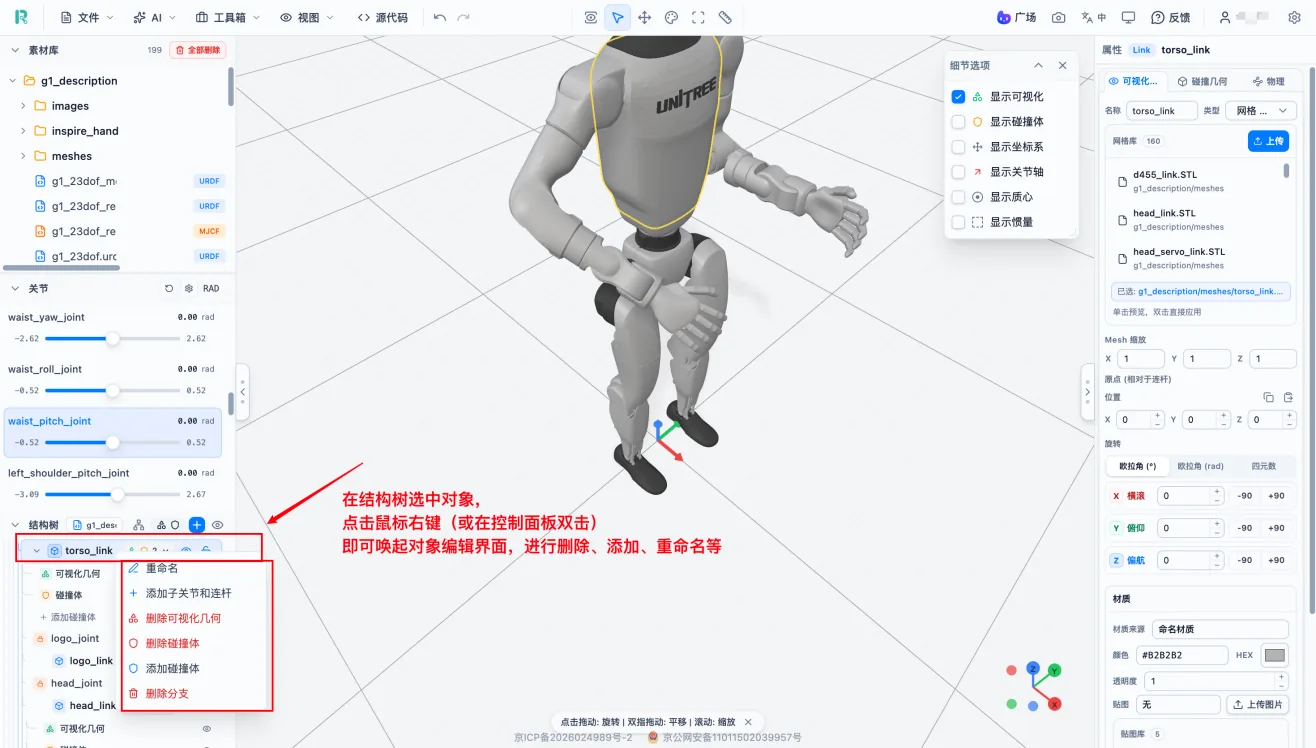1316x748 pixels.
Task: Click the redo arrow in top toolbar
Action: coord(465,17)
